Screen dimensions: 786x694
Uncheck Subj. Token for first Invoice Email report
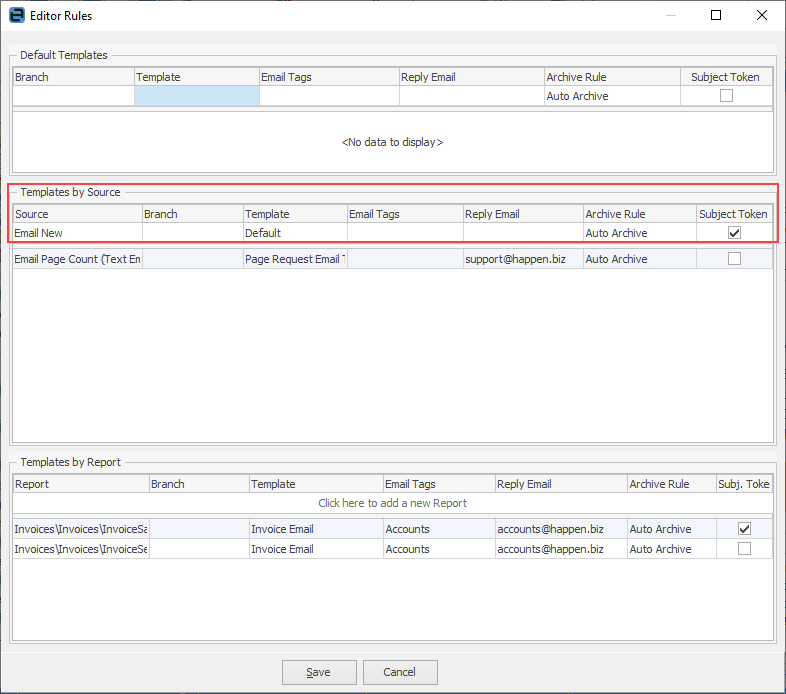click(x=744, y=529)
